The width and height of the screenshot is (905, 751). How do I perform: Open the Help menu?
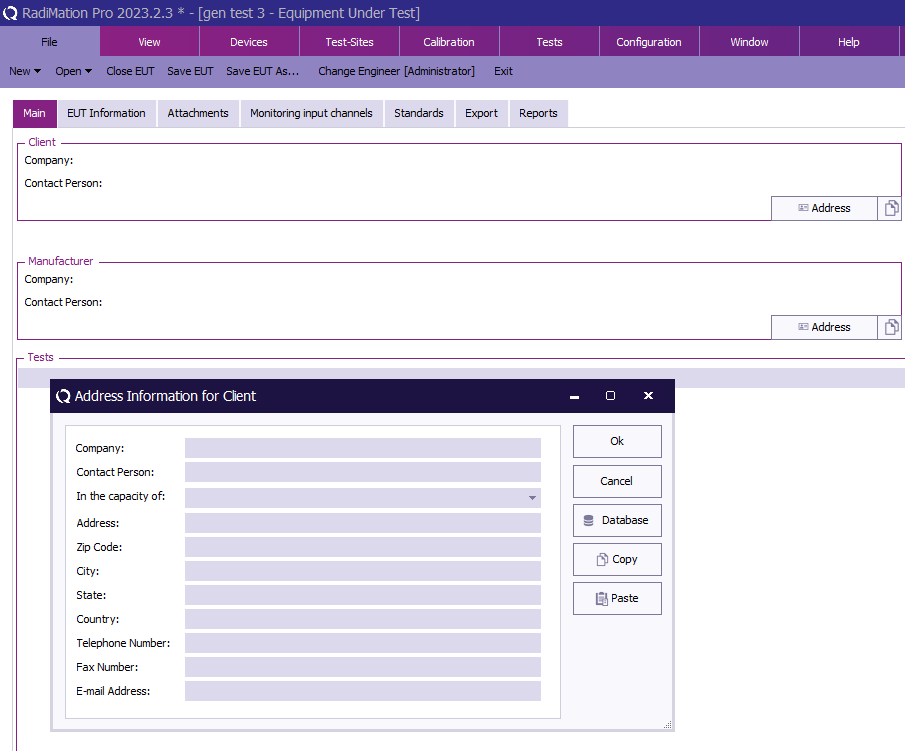pos(848,42)
